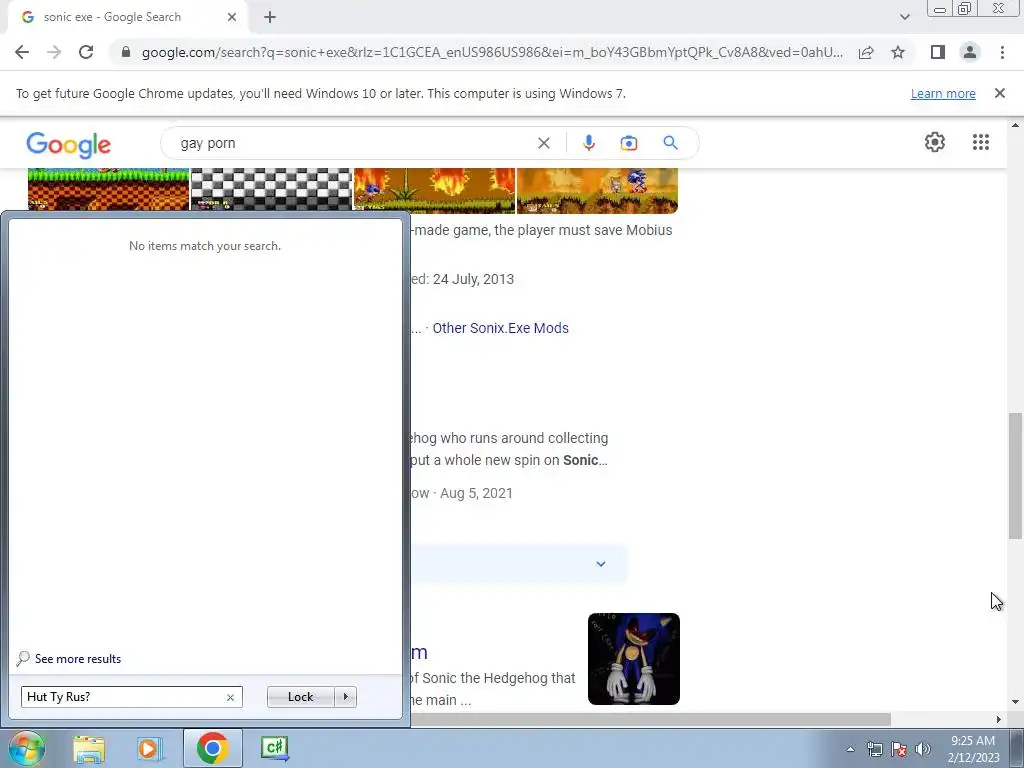Image resolution: width=1024 pixels, height=768 pixels.
Task: Click the scroll right arrow
Action: point(999,719)
